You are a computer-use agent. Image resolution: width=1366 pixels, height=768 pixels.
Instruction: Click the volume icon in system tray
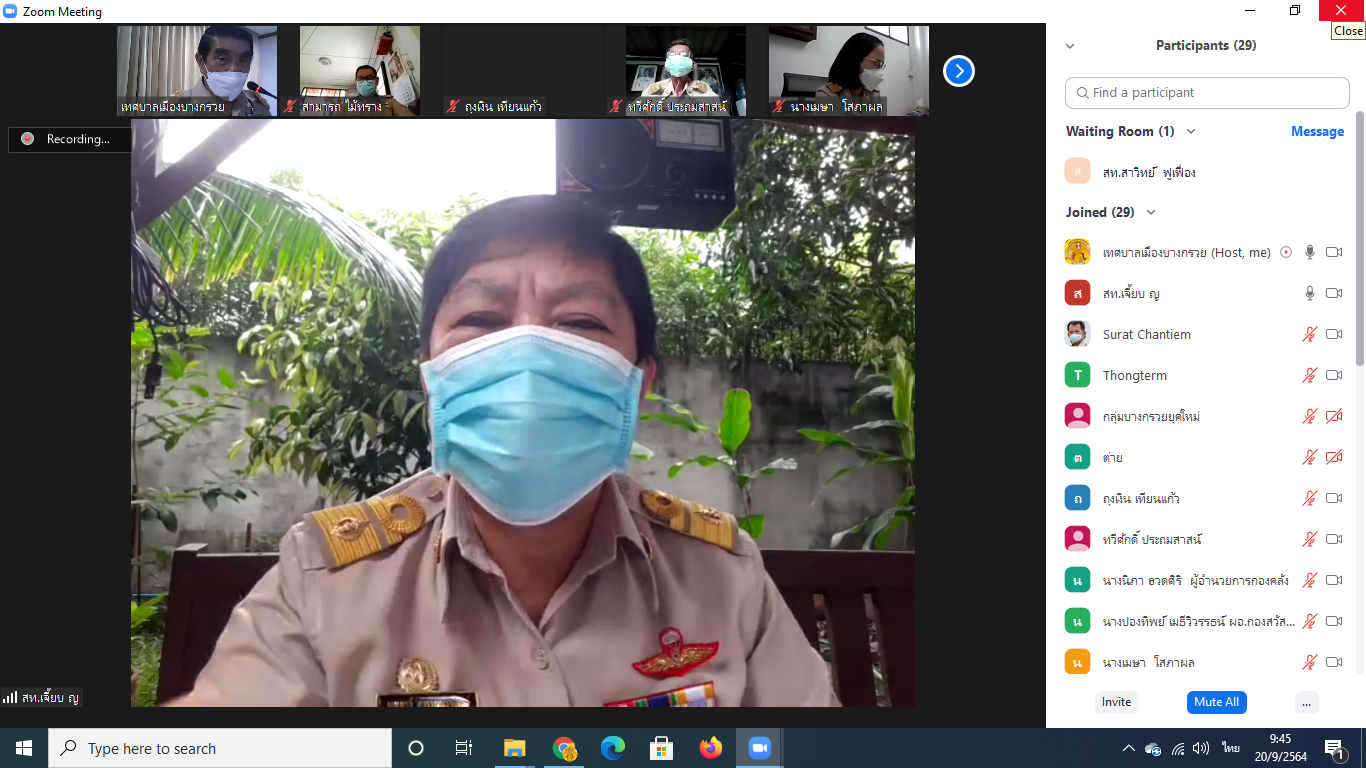(x=1201, y=748)
